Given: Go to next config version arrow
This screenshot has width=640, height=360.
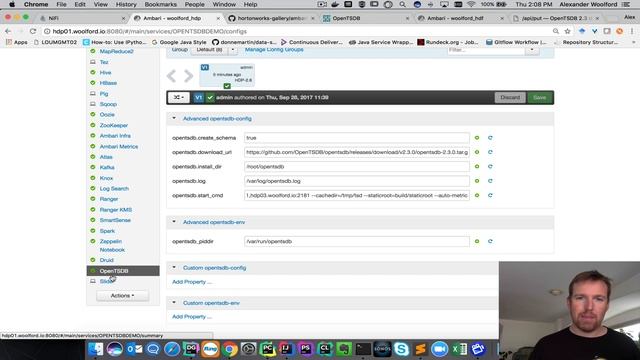Looking at the screenshot, I should point(188,76).
